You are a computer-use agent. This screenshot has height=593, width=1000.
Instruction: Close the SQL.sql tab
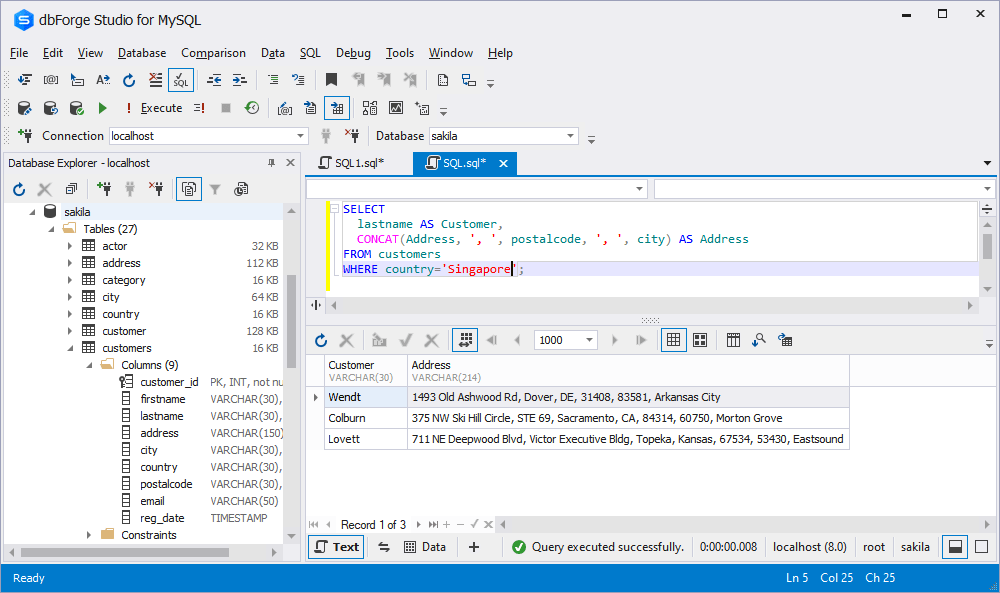pos(504,164)
